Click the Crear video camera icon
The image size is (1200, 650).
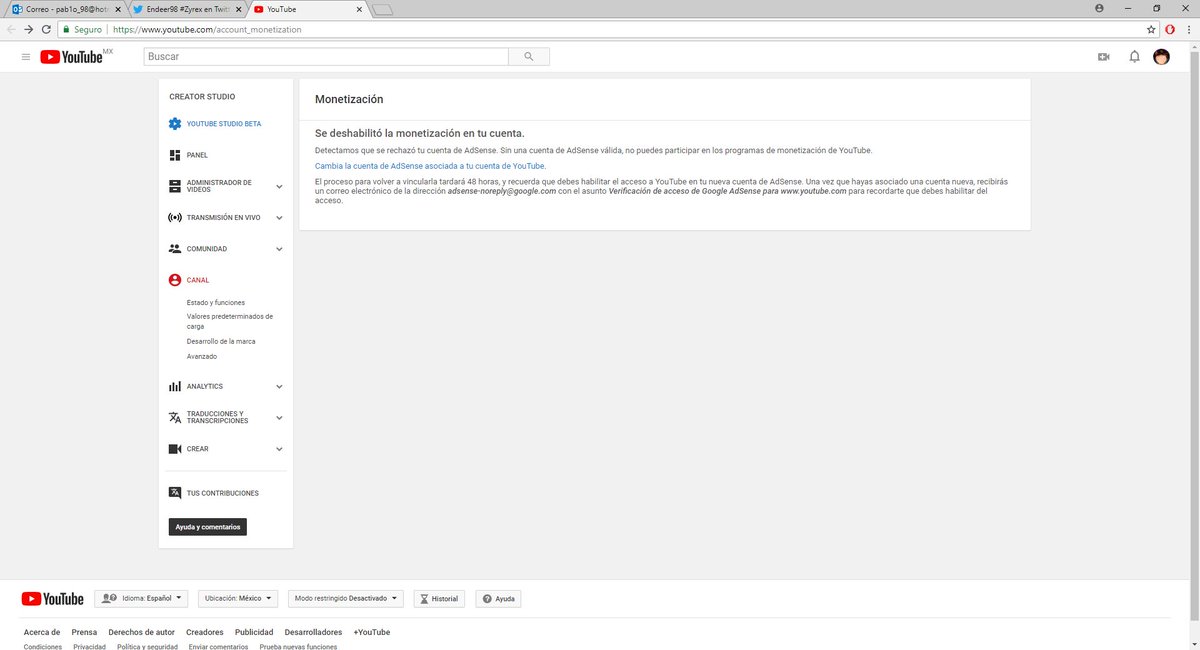click(x=175, y=449)
